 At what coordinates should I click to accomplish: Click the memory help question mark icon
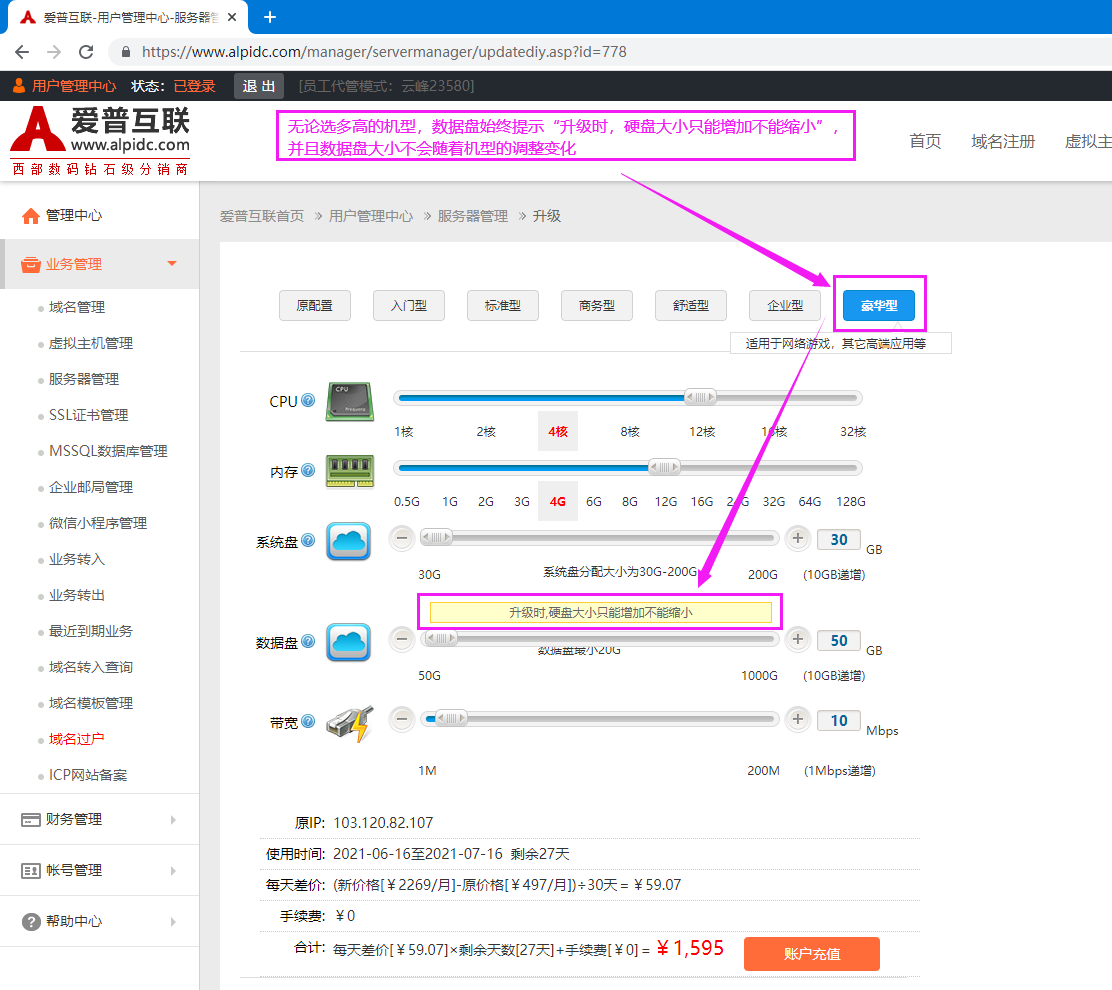pyautogui.click(x=308, y=470)
